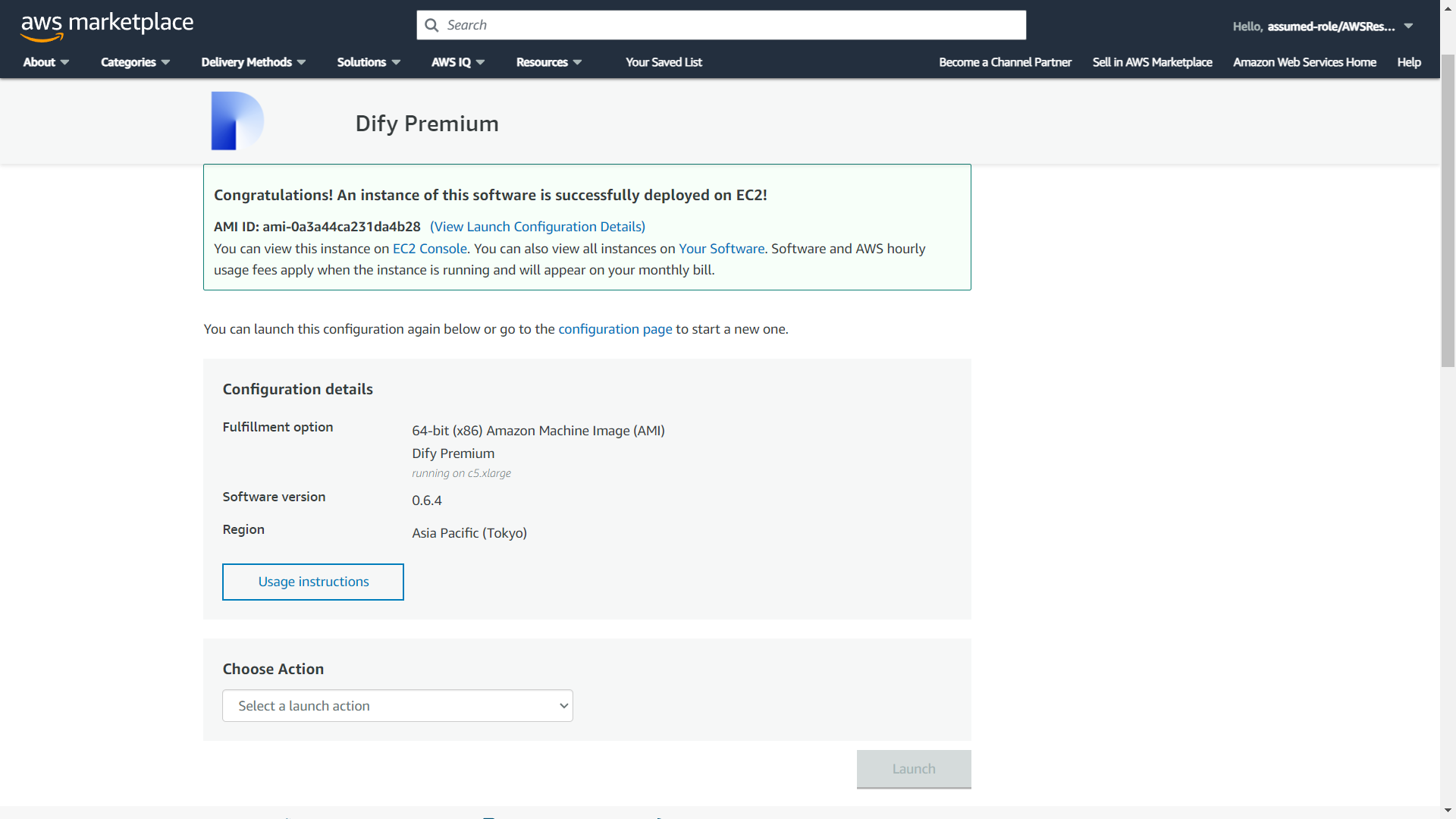1456x819 pixels.
Task: Open the Select a launch action dropdown
Action: 397,706
